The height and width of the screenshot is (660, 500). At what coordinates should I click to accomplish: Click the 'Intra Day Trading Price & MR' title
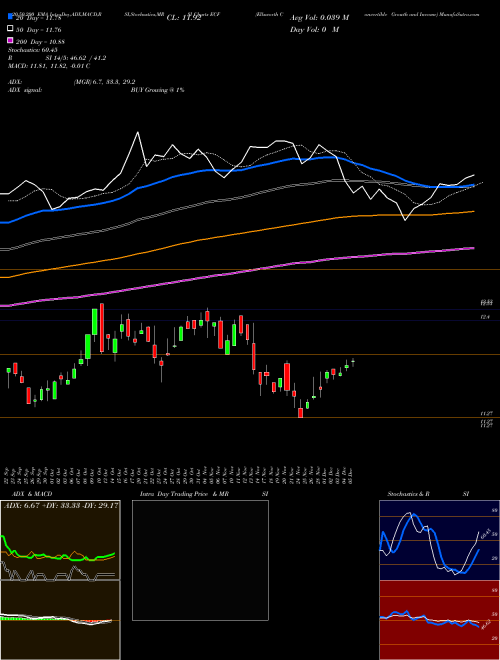[x=184, y=494]
